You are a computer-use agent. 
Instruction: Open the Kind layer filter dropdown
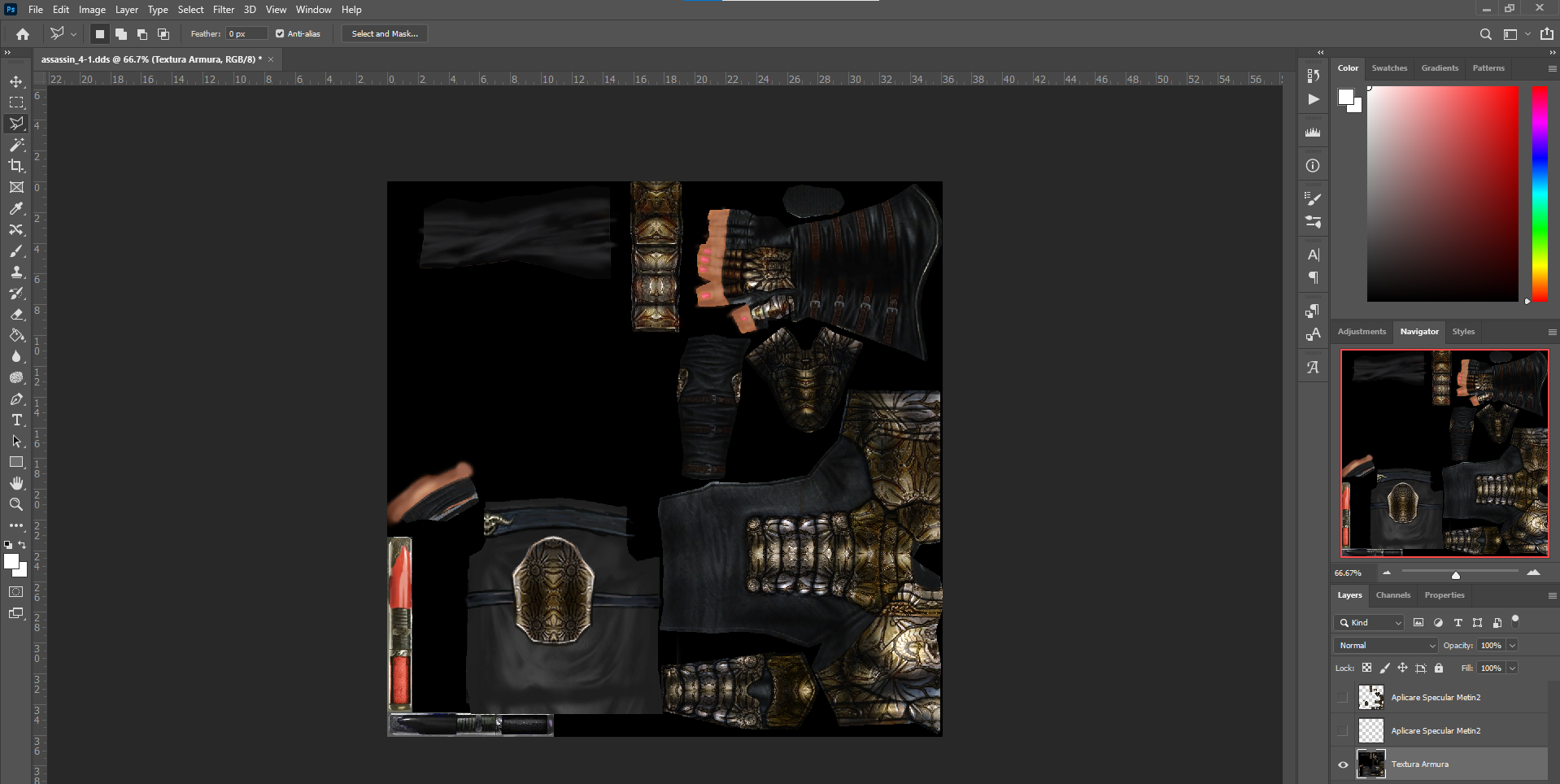tap(1370, 623)
